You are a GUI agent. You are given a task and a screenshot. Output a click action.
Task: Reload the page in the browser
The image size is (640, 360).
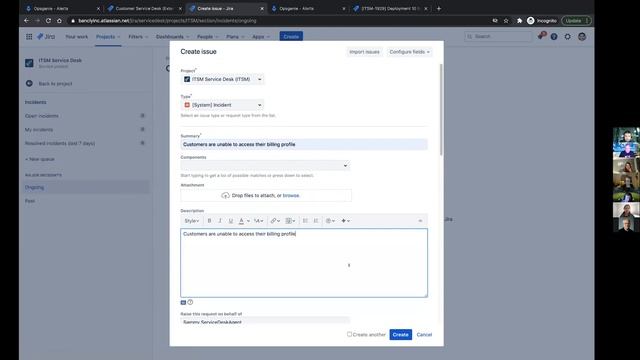click(48, 21)
